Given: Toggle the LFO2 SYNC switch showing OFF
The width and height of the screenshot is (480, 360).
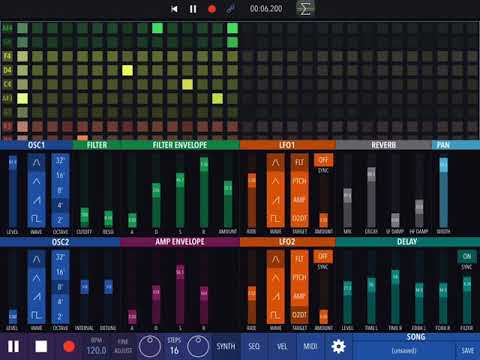Looking at the screenshot, I should point(323,256).
